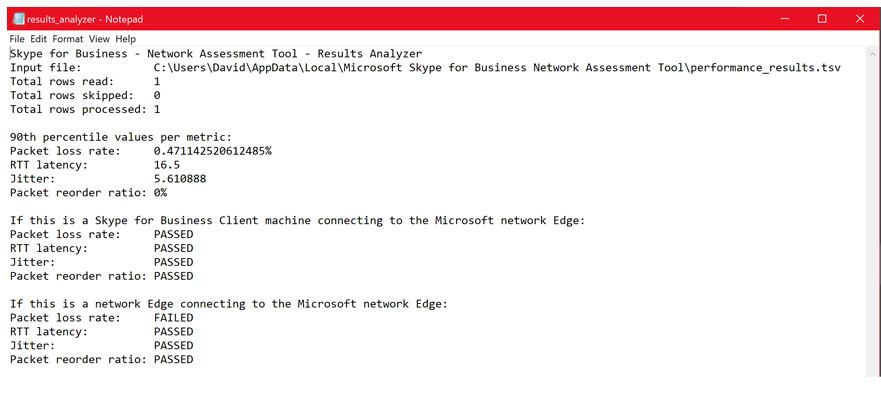Maximize the Notepad window
This screenshot has width=881, height=394.
[x=822, y=19]
